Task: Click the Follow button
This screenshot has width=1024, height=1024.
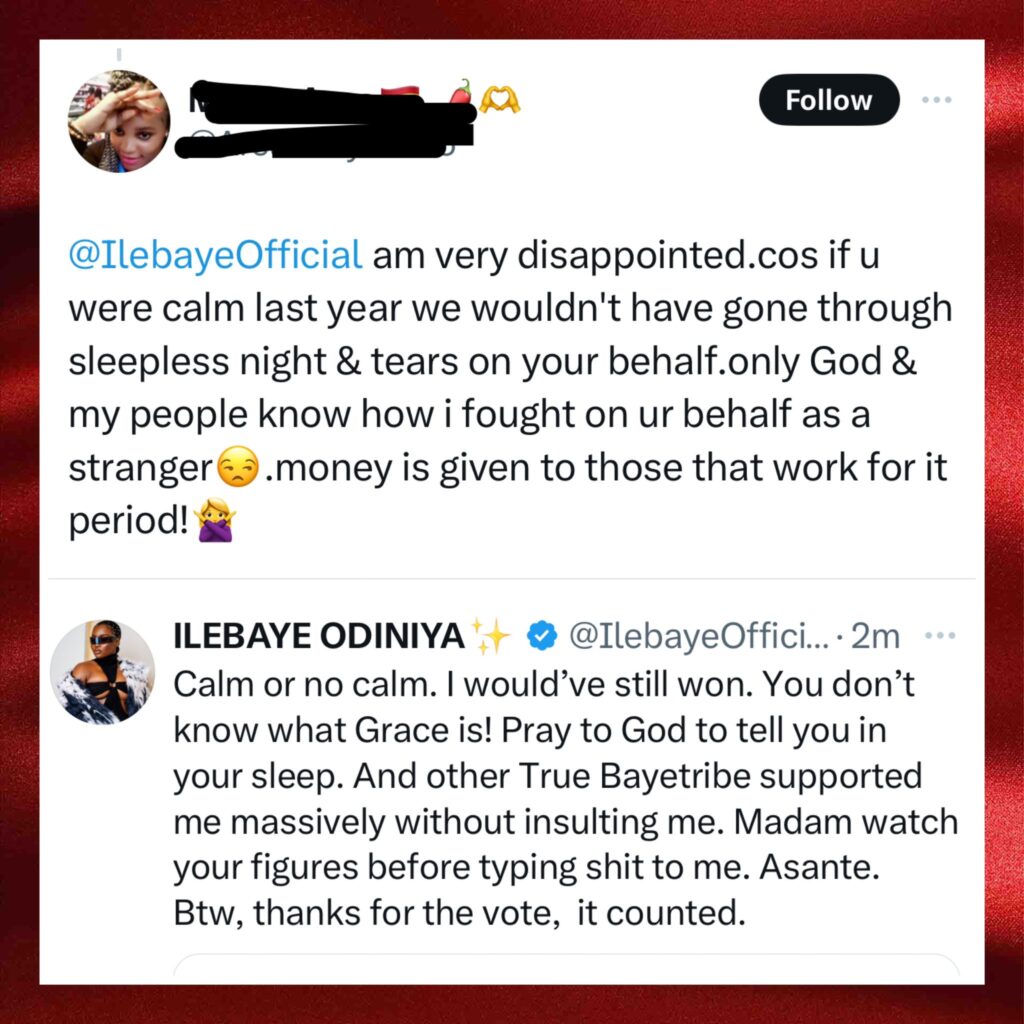Action: (x=828, y=100)
